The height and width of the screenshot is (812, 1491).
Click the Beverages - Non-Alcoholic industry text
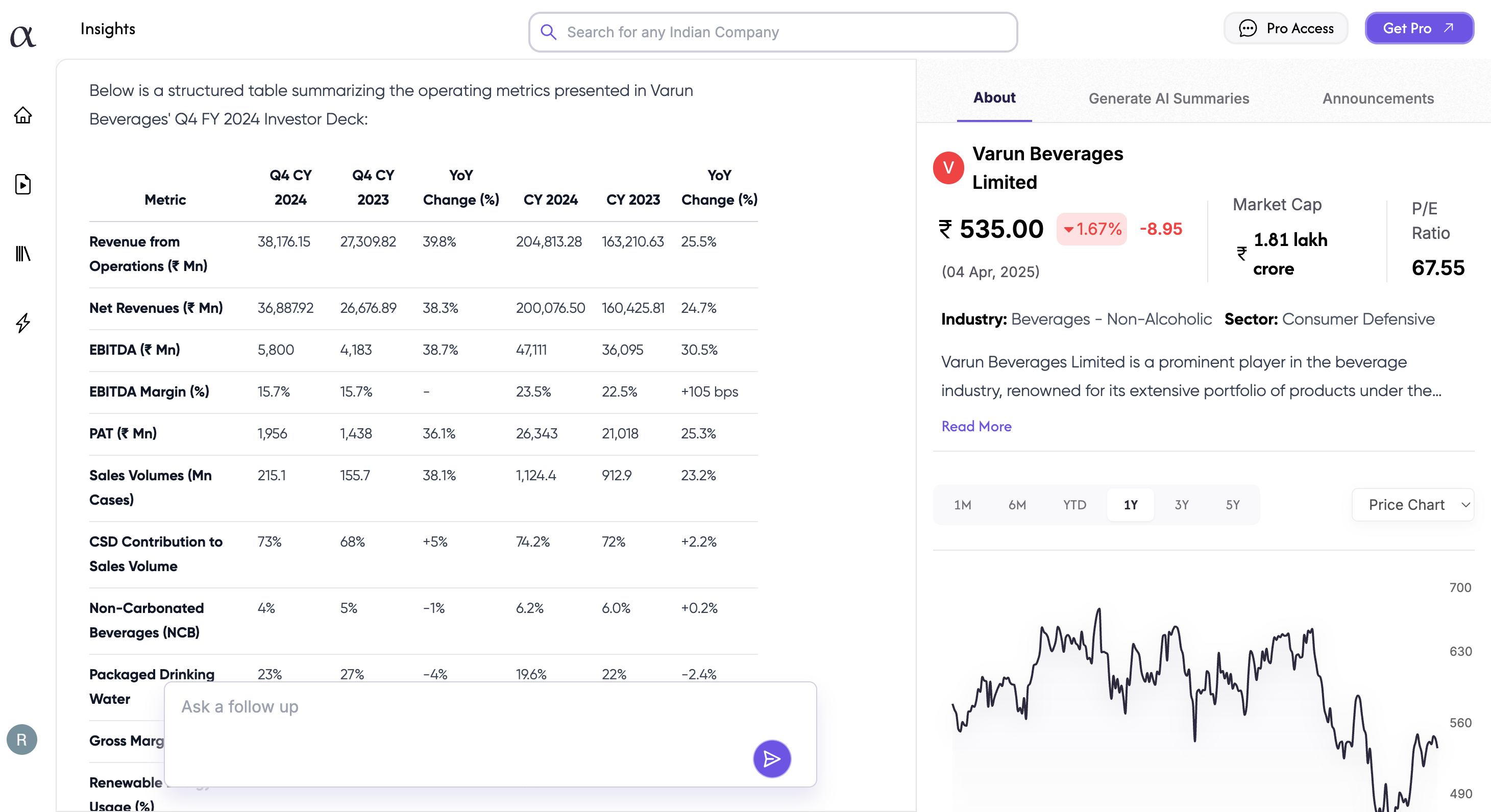point(1111,318)
